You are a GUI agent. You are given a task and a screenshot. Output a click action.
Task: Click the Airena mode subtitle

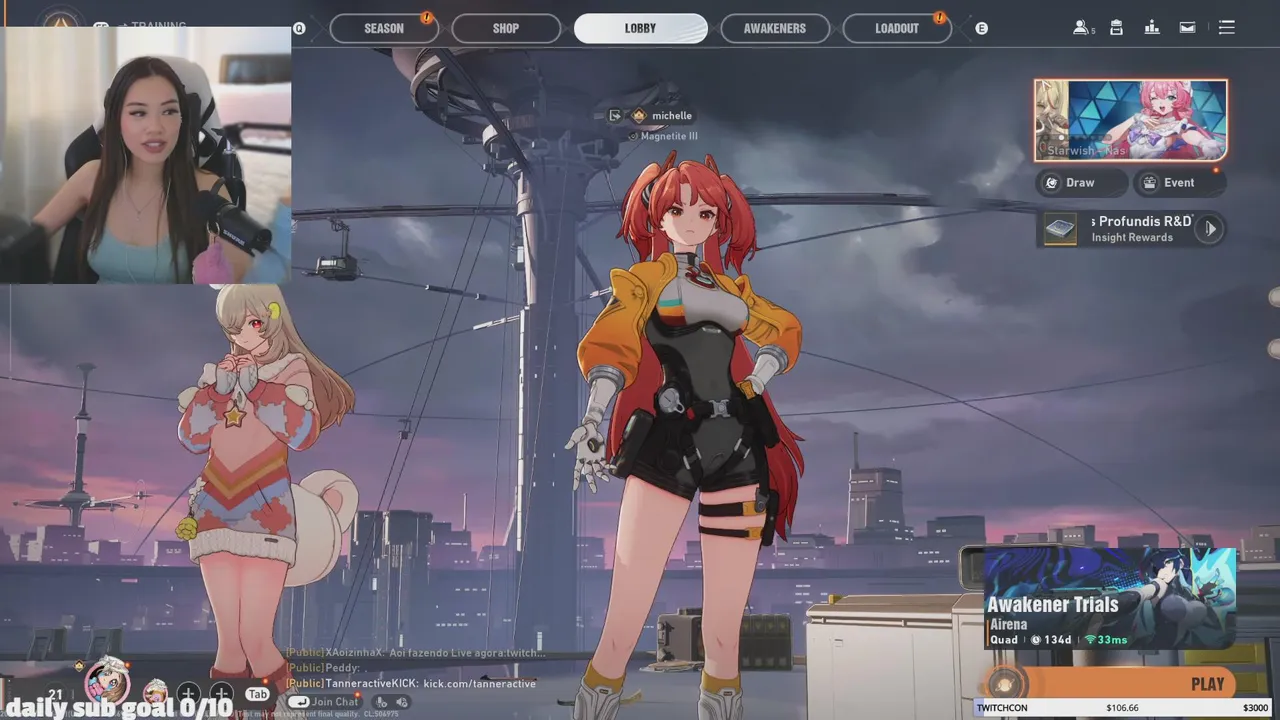pos(1008,624)
